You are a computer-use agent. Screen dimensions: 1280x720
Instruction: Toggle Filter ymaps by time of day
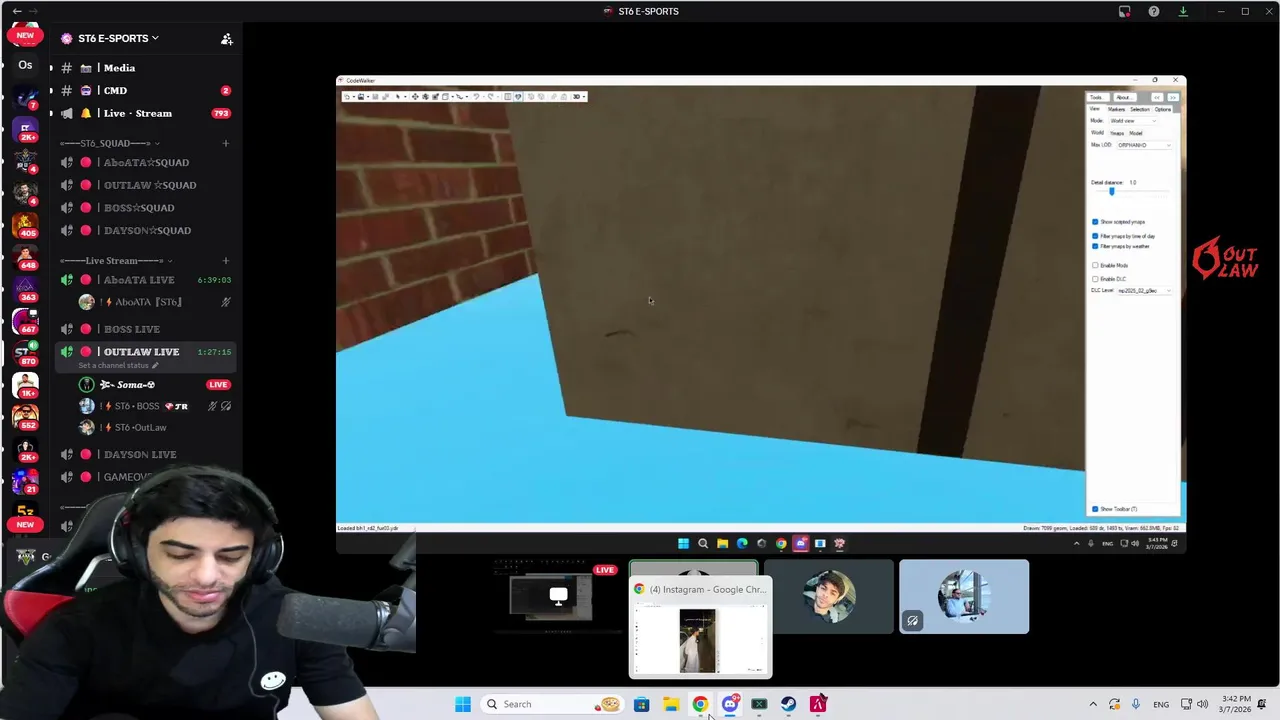click(1095, 236)
